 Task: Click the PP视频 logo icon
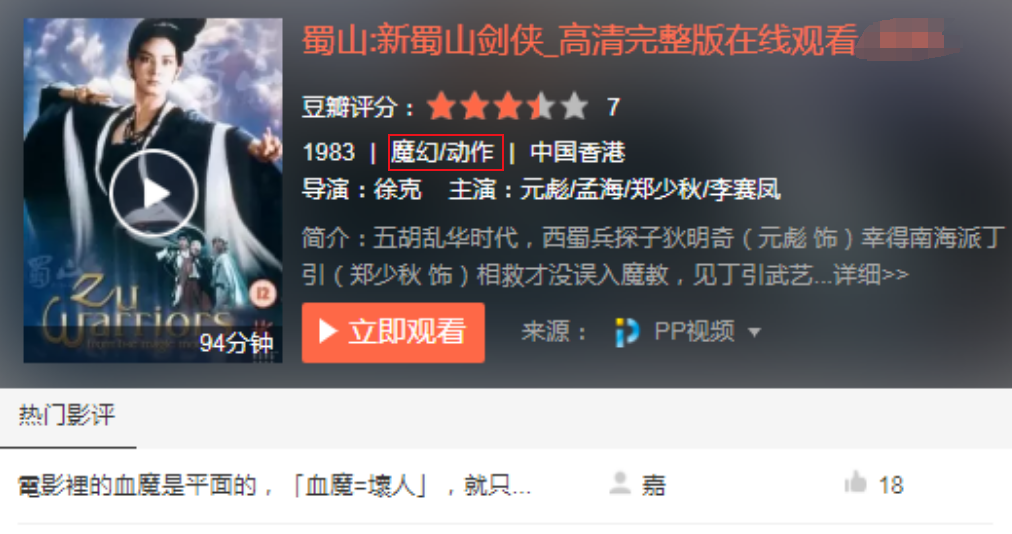(627, 332)
